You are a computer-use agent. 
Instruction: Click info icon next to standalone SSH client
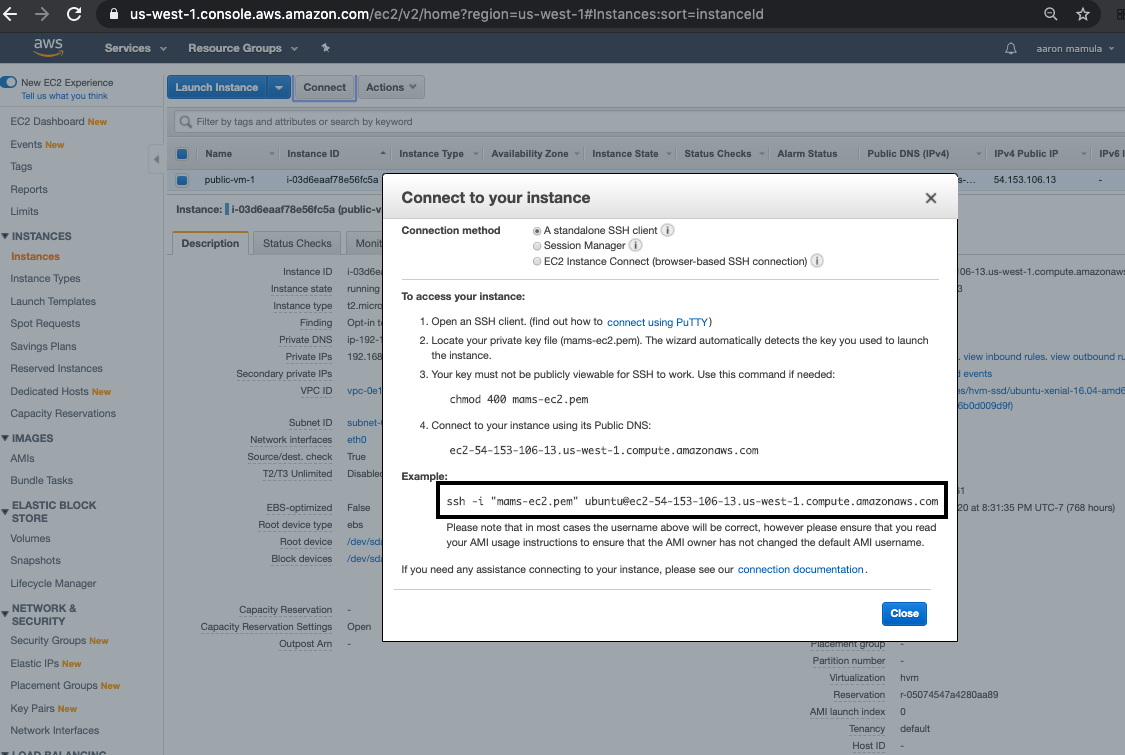point(667,230)
